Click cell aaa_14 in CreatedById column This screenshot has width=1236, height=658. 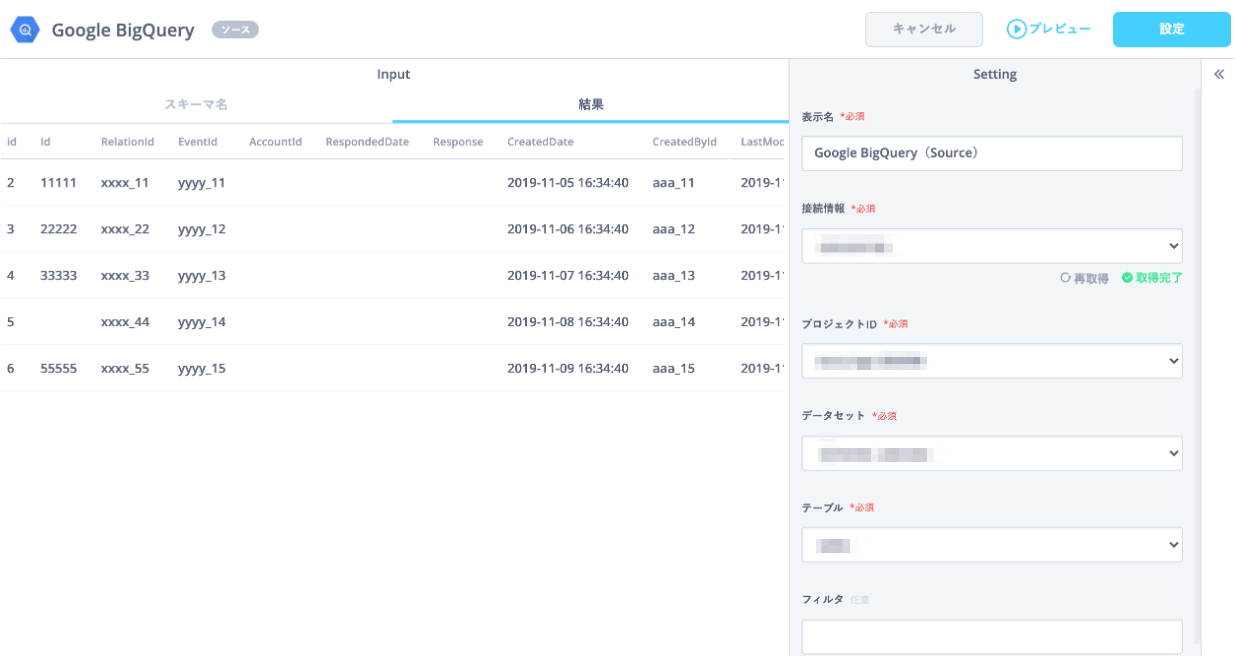pos(673,322)
